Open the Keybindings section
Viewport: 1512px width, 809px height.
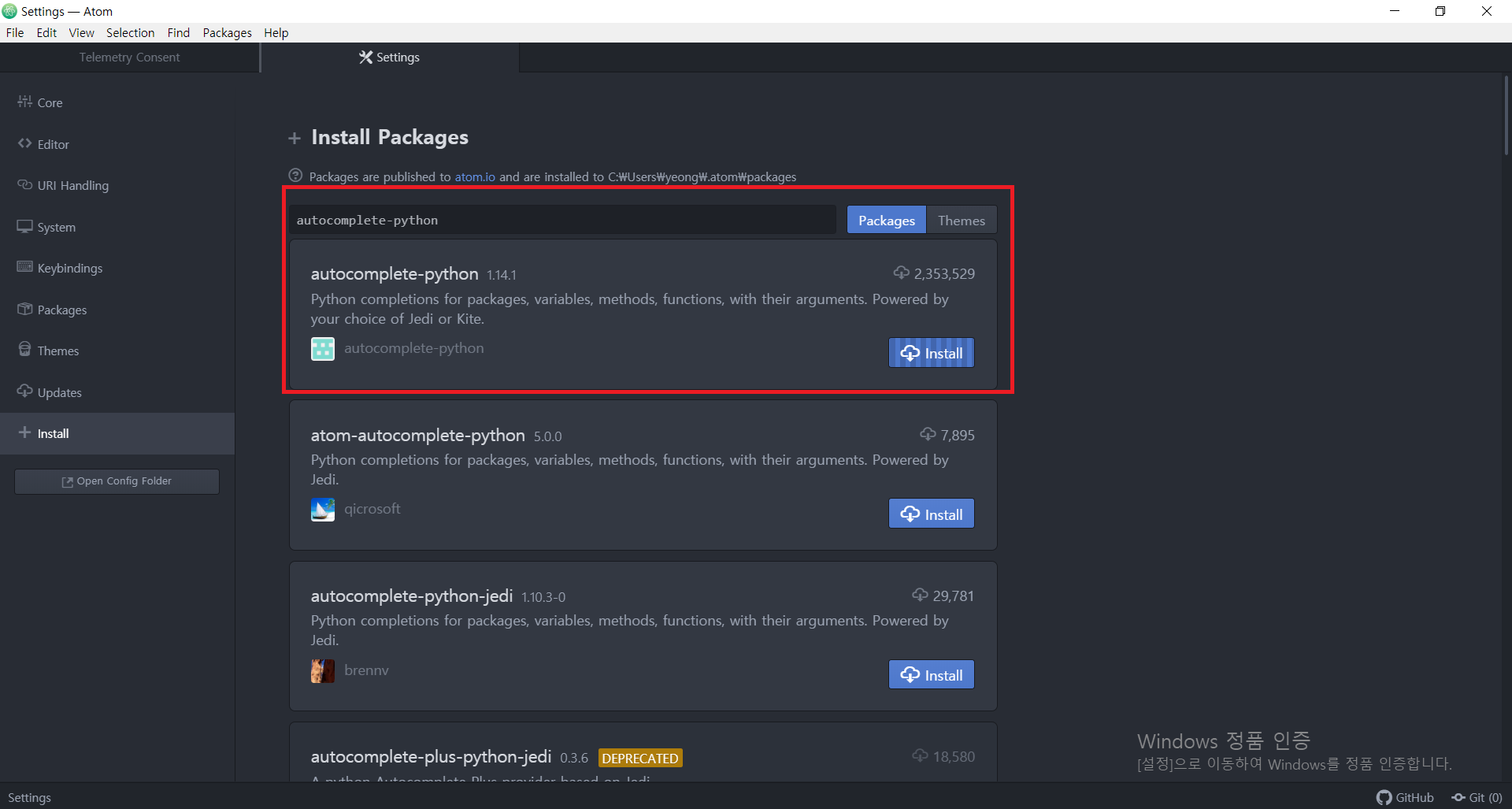(117, 268)
